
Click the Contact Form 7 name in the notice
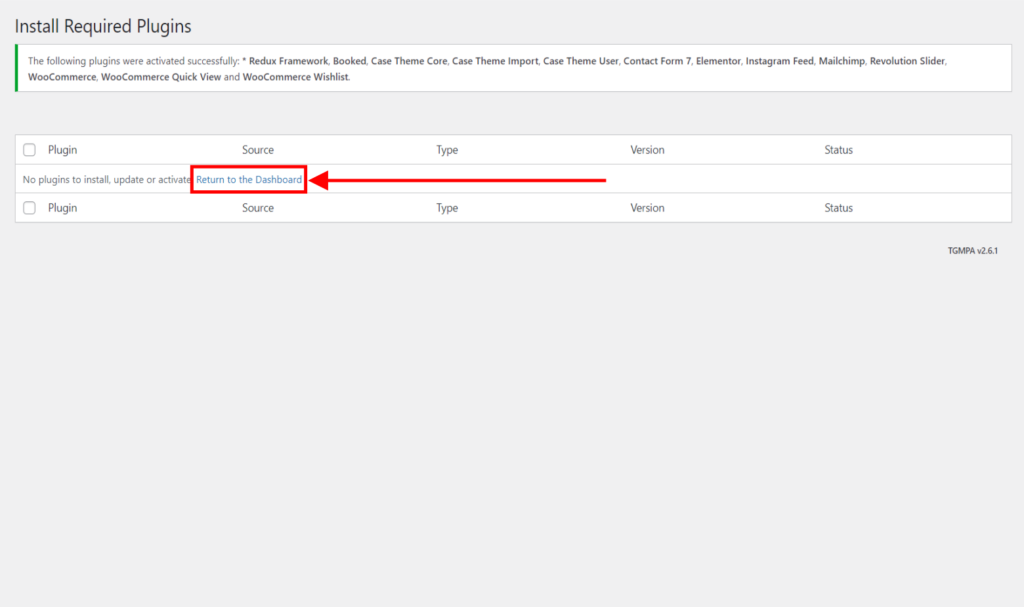coord(657,61)
